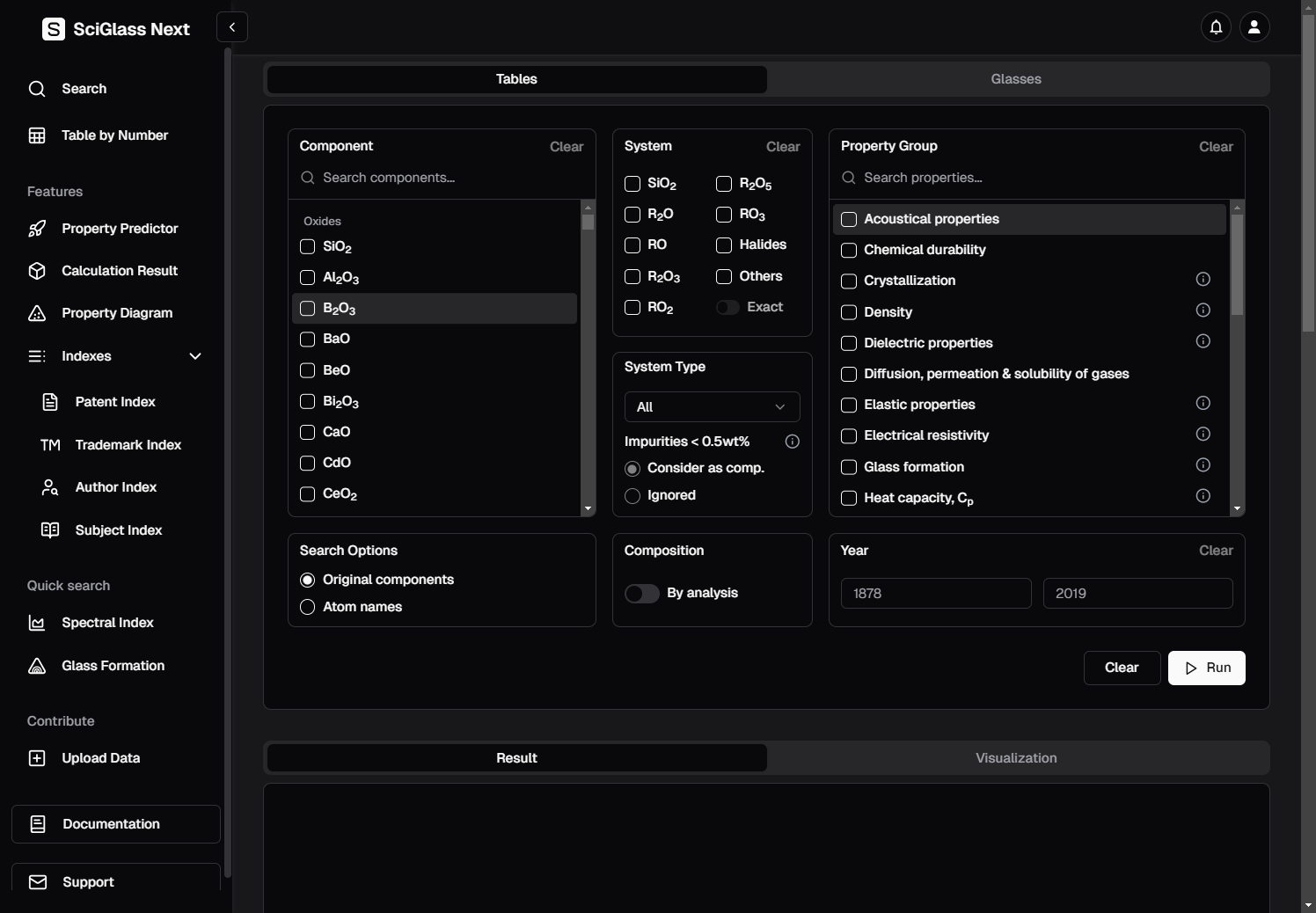Click info icon next to Crystallization
1316x913 pixels.
(x=1203, y=280)
